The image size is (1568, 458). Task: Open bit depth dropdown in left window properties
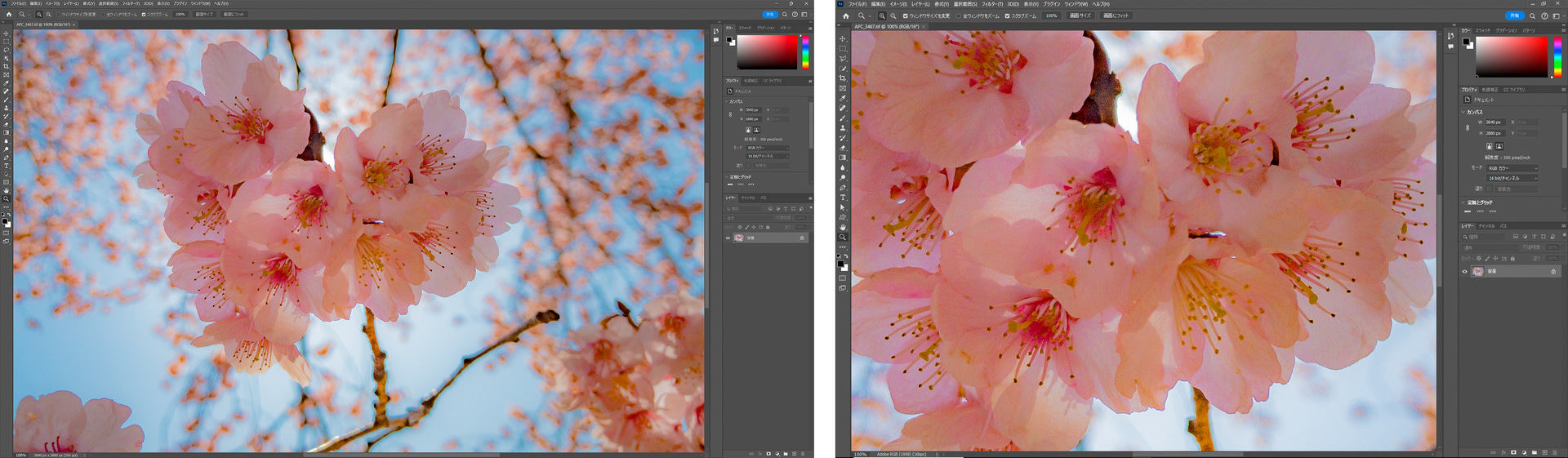768,155
